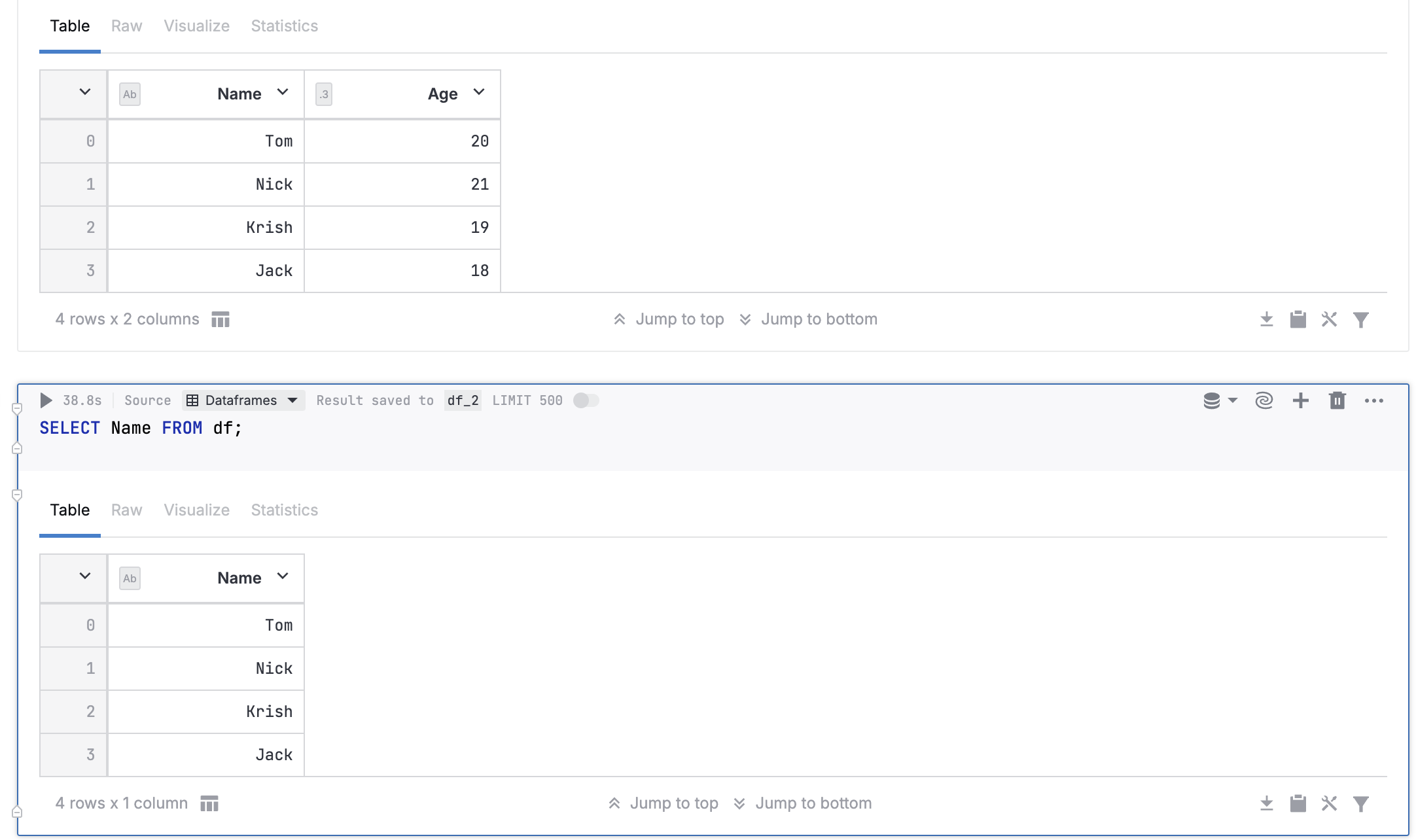This screenshot has height=840, width=1416.
Task: Toggle the LIMIT 500 switch
Action: tap(585, 400)
